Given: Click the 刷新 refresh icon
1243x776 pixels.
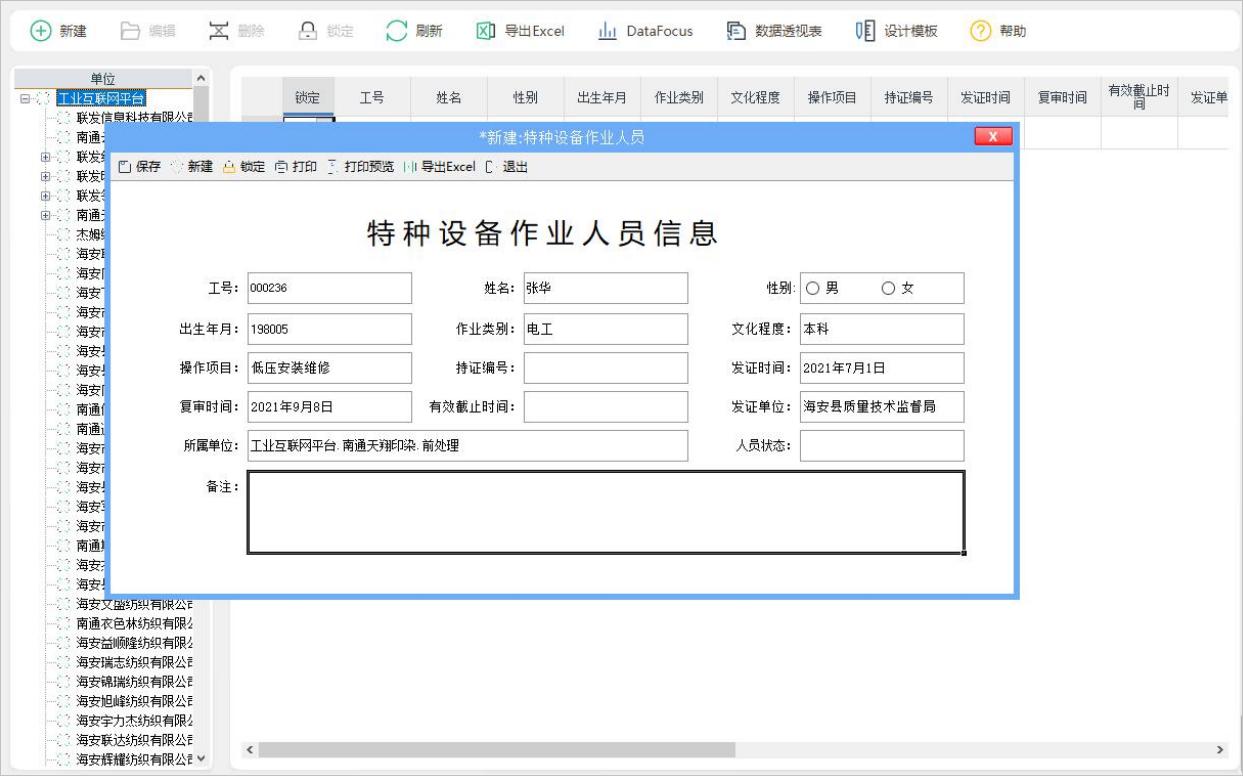Looking at the screenshot, I should pyautogui.click(x=413, y=31).
